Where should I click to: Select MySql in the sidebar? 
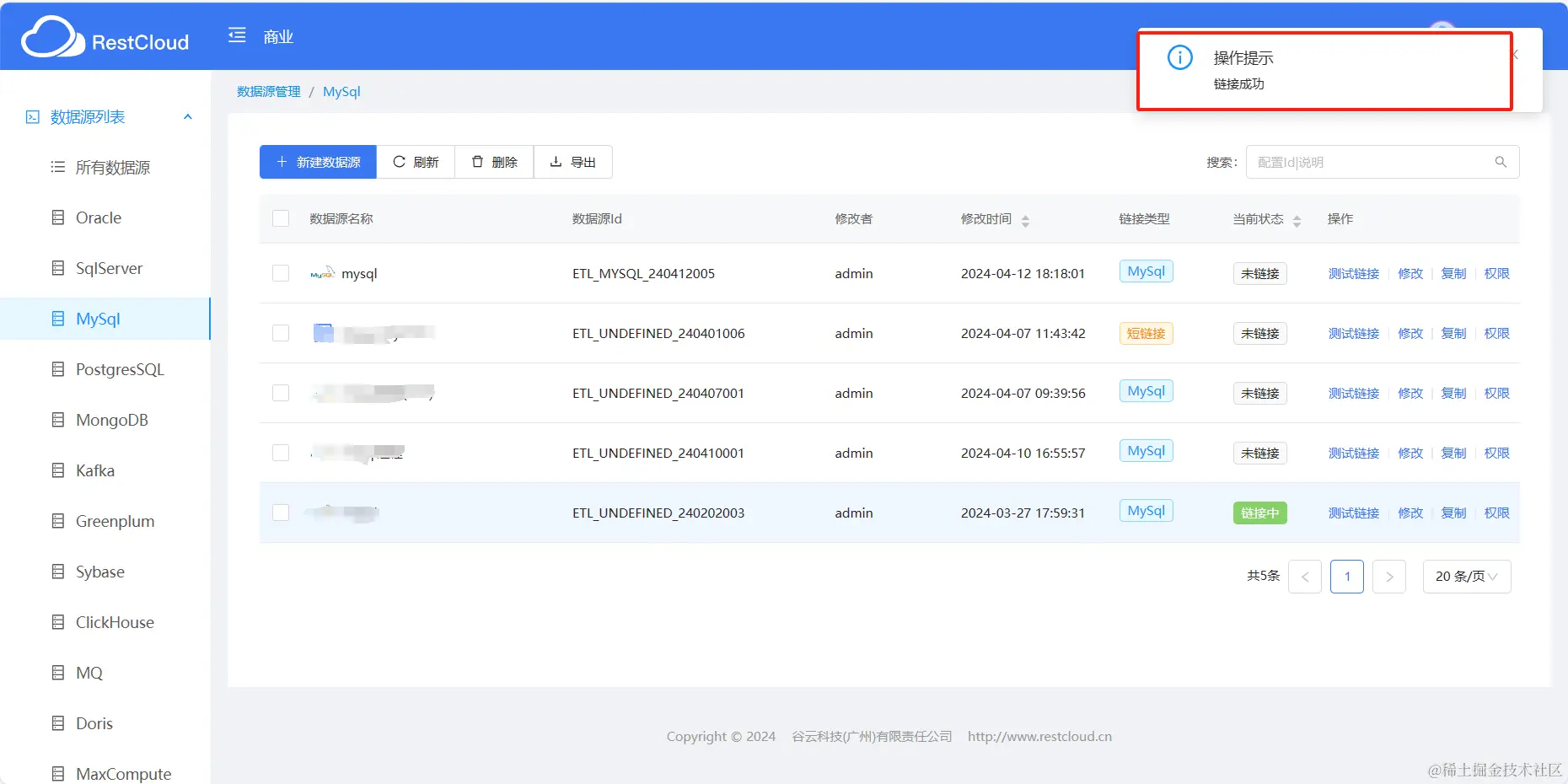(x=105, y=319)
